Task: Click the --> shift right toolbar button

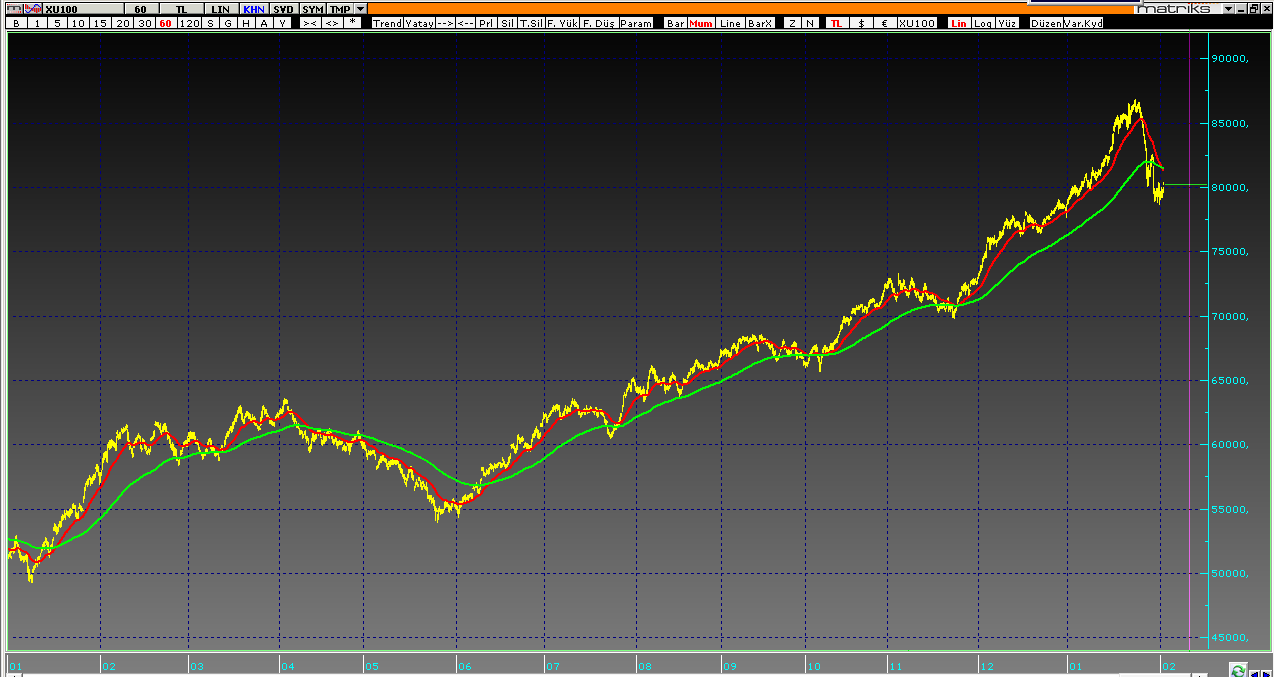Action: pyautogui.click(x=445, y=23)
